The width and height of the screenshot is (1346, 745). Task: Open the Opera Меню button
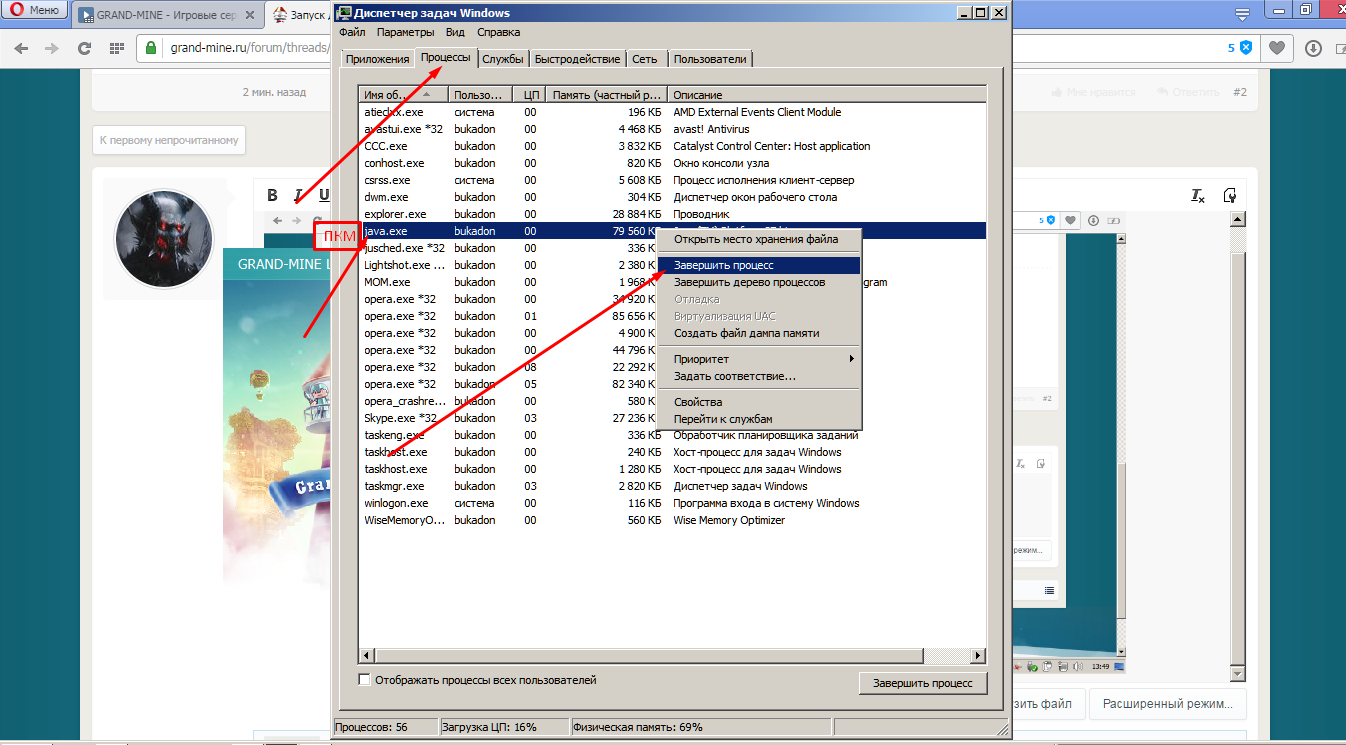[x=35, y=11]
